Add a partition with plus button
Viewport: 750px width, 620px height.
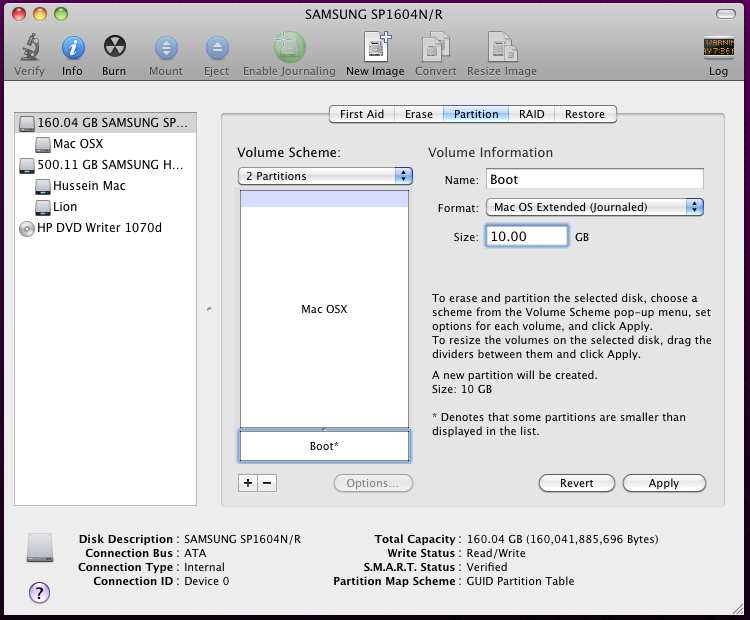(248, 483)
